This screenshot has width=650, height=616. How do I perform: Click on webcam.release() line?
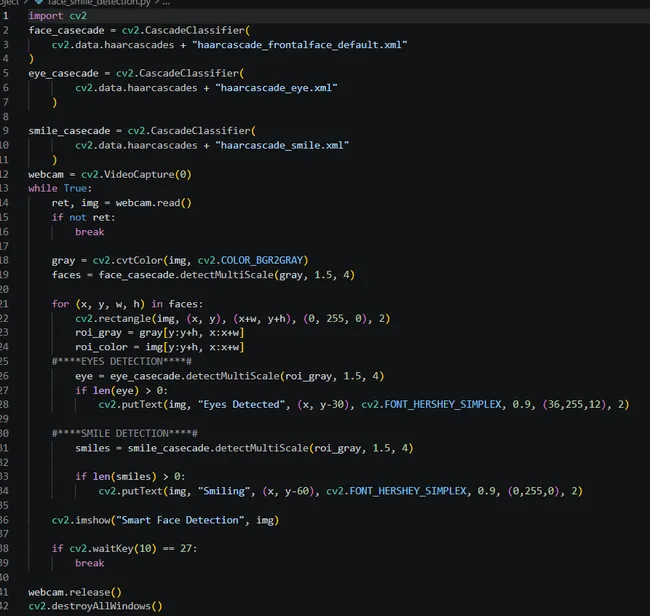pos(75,592)
